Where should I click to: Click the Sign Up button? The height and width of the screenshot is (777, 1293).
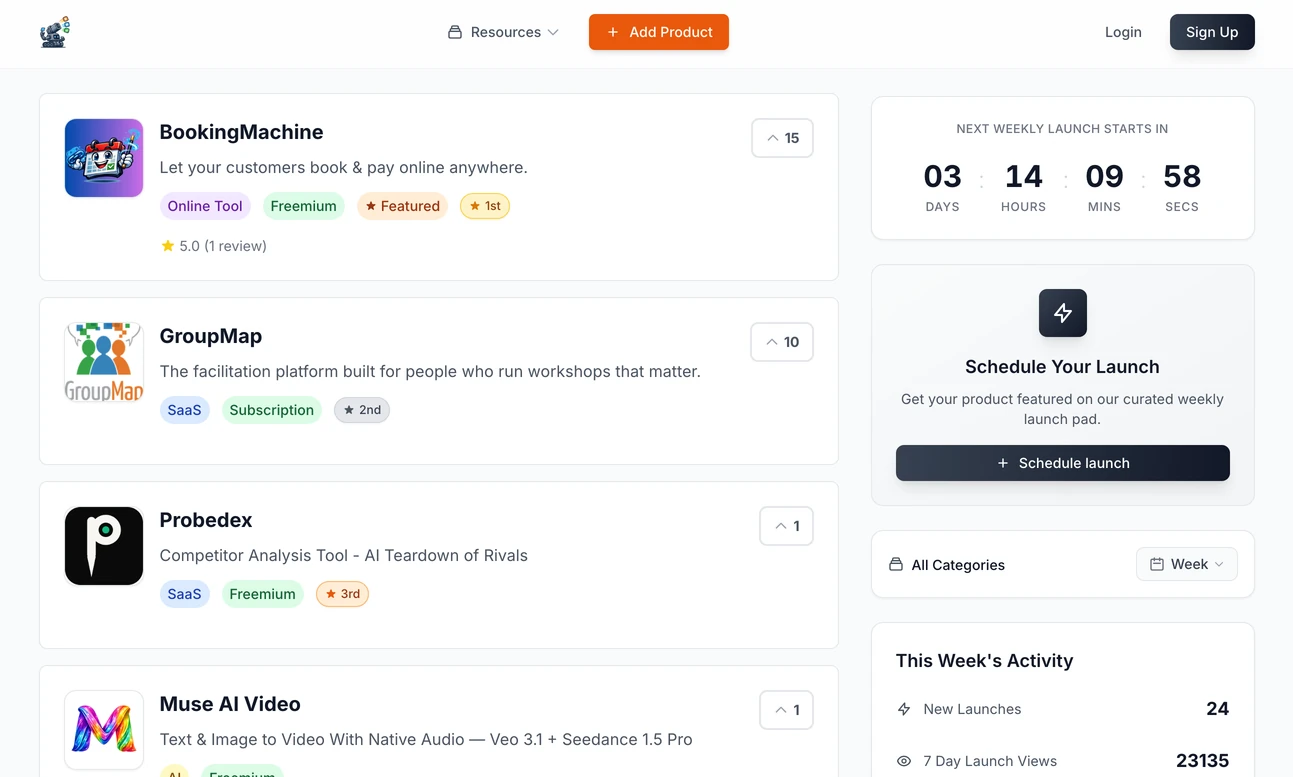pyautogui.click(x=1212, y=32)
